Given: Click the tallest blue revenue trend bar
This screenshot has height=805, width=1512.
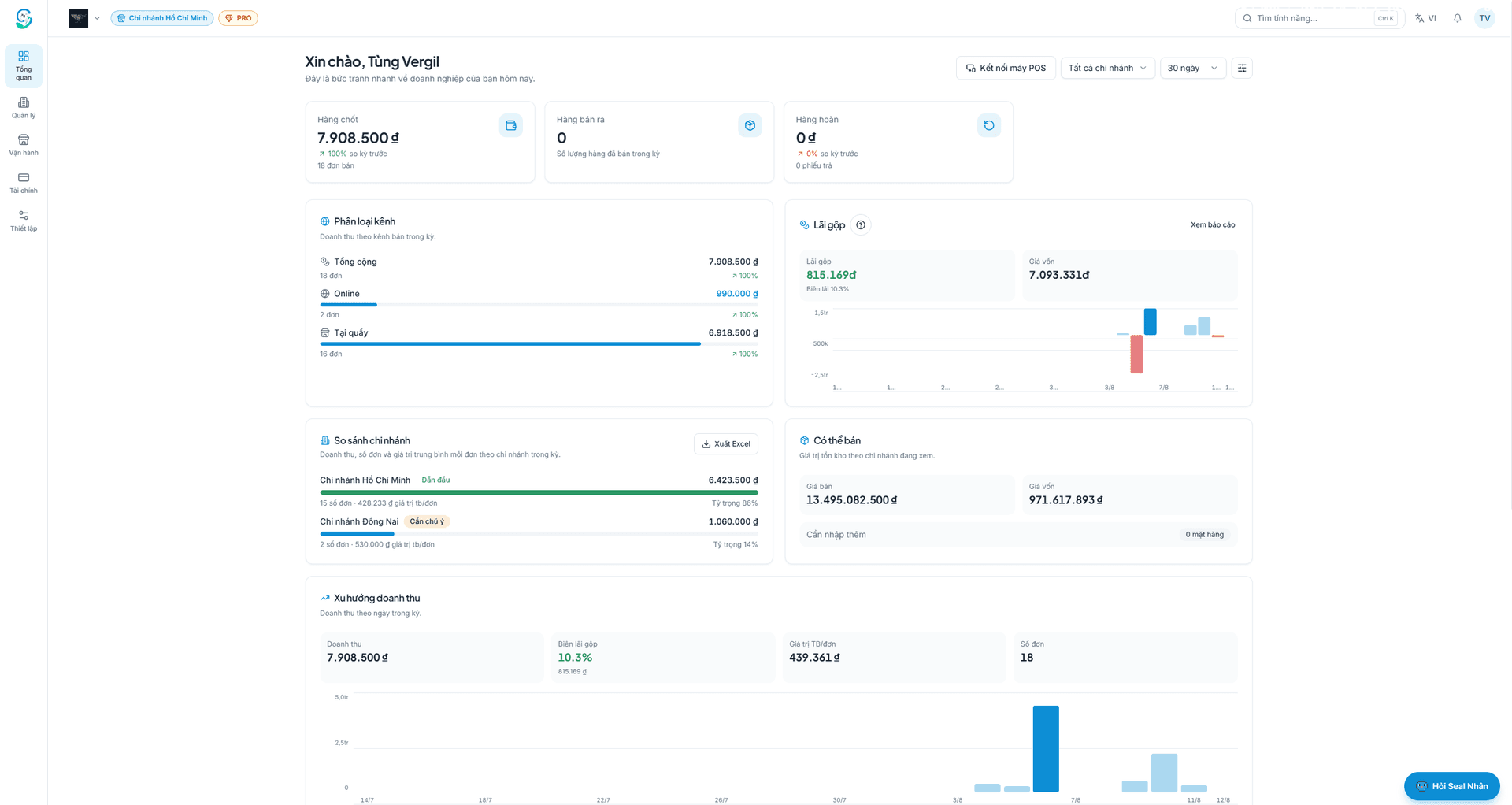Looking at the screenshot, I should [x=1046, y=748].
